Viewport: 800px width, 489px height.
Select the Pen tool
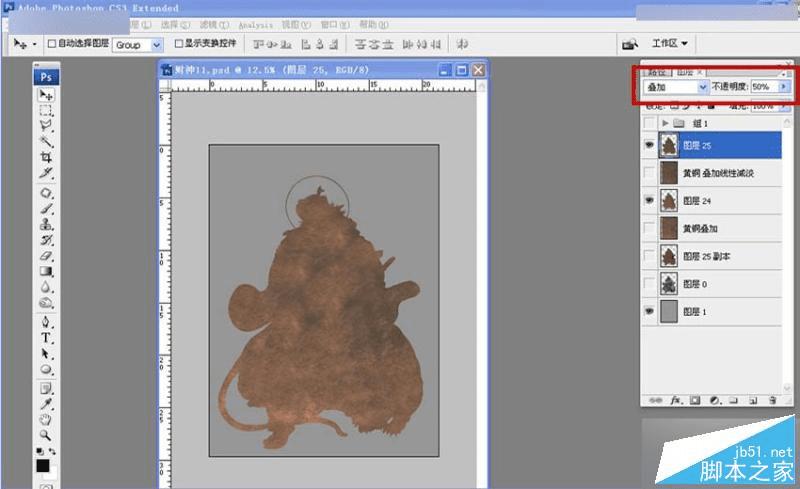click(46, 322)
